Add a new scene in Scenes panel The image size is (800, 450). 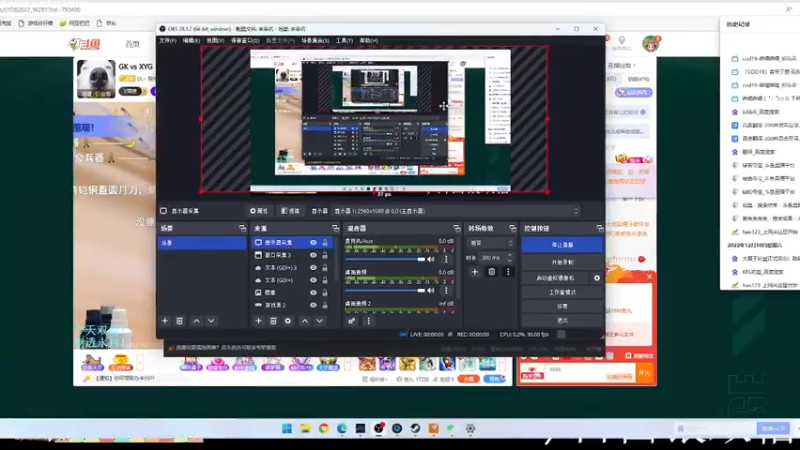tap(165, 321)
